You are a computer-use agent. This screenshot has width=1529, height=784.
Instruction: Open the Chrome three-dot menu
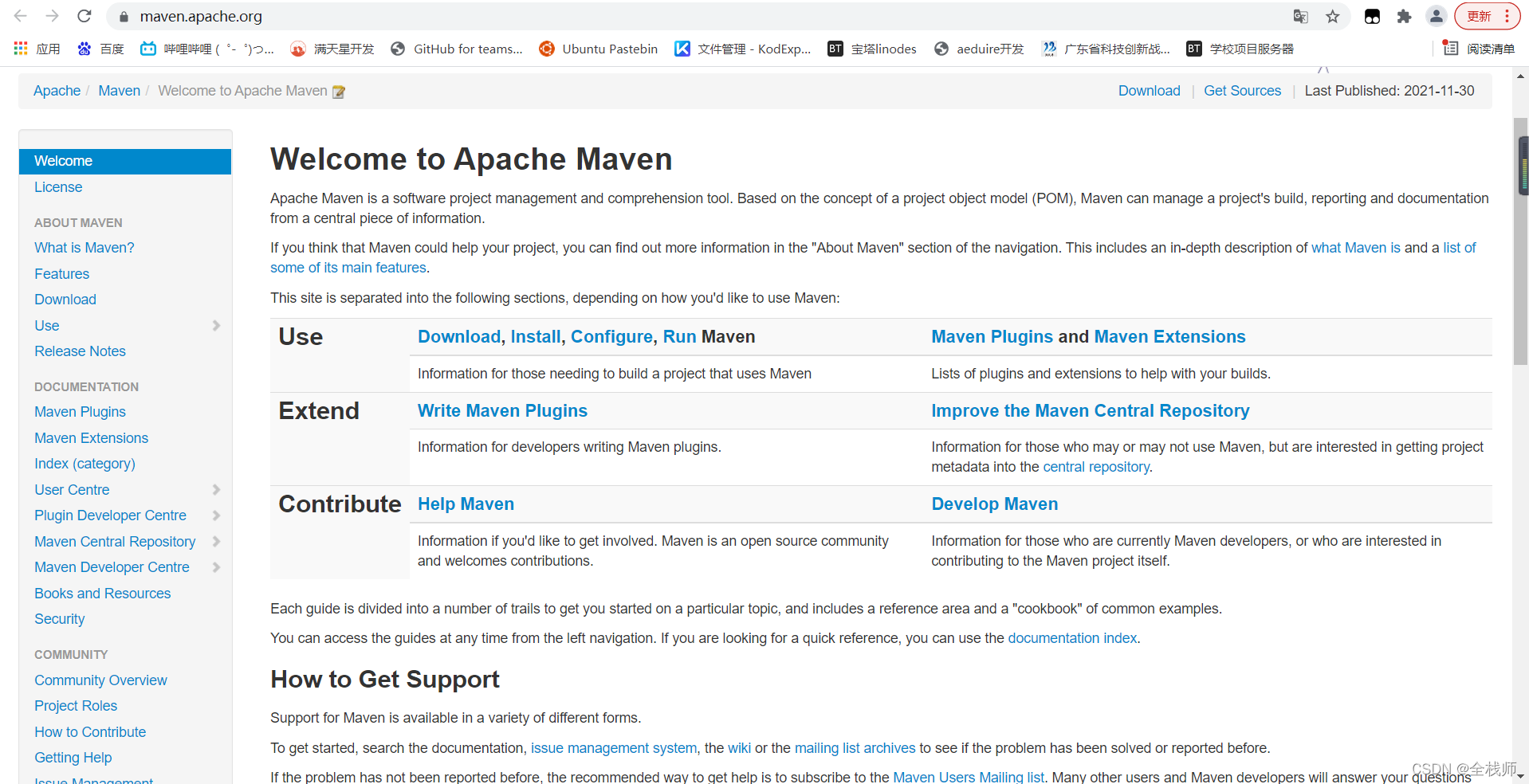coord(1507,16)
